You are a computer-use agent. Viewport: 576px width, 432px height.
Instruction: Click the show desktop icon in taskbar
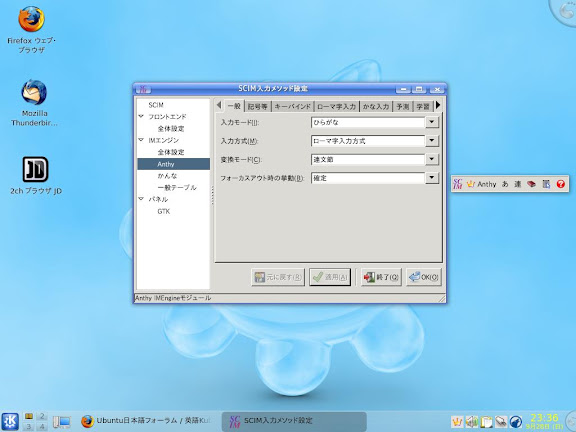pos(61,422)
